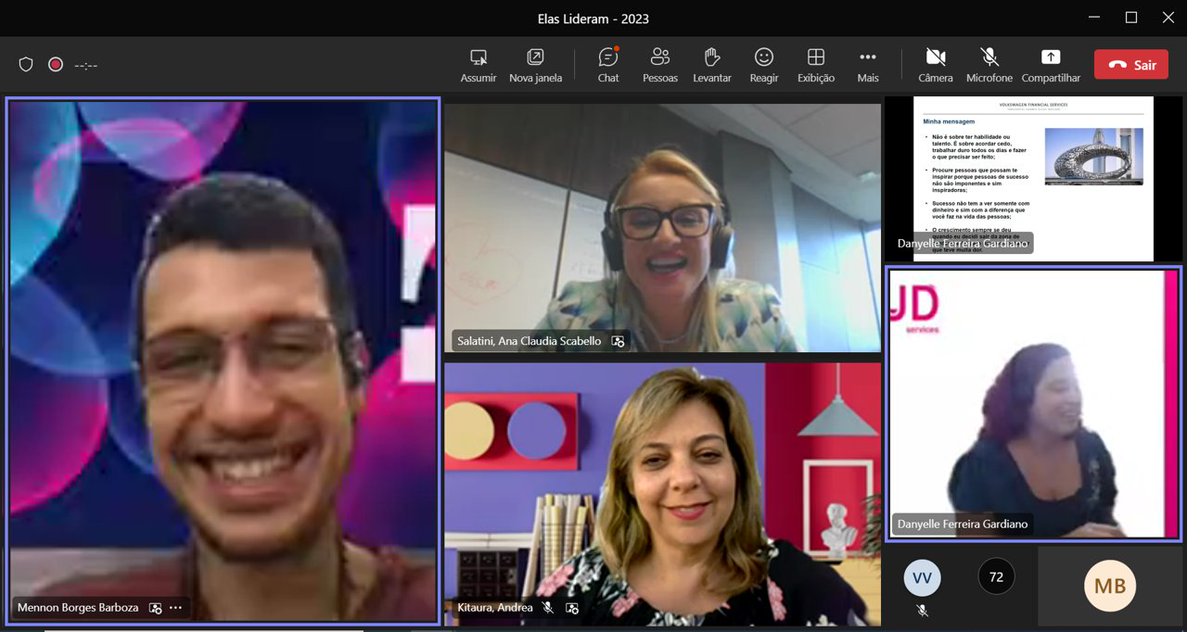Unmute your Microfone

click(989, 64)
